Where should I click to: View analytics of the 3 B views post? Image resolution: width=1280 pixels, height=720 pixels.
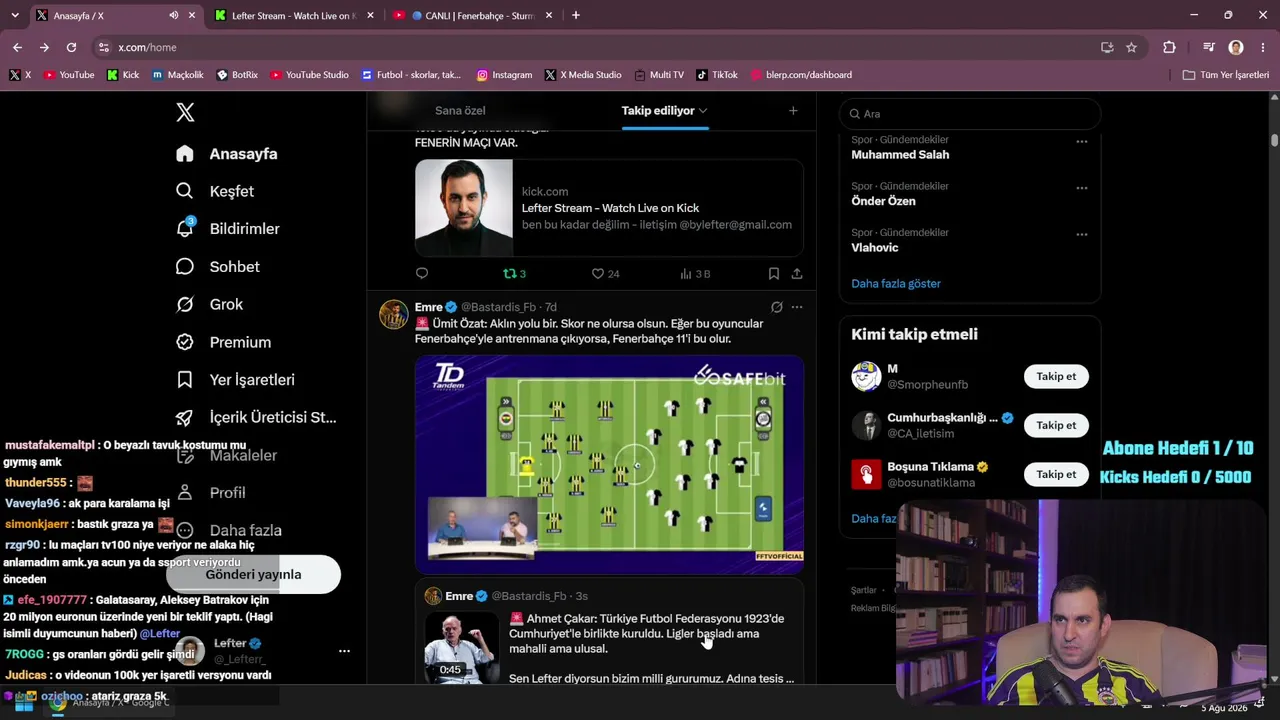pos(695,274)
